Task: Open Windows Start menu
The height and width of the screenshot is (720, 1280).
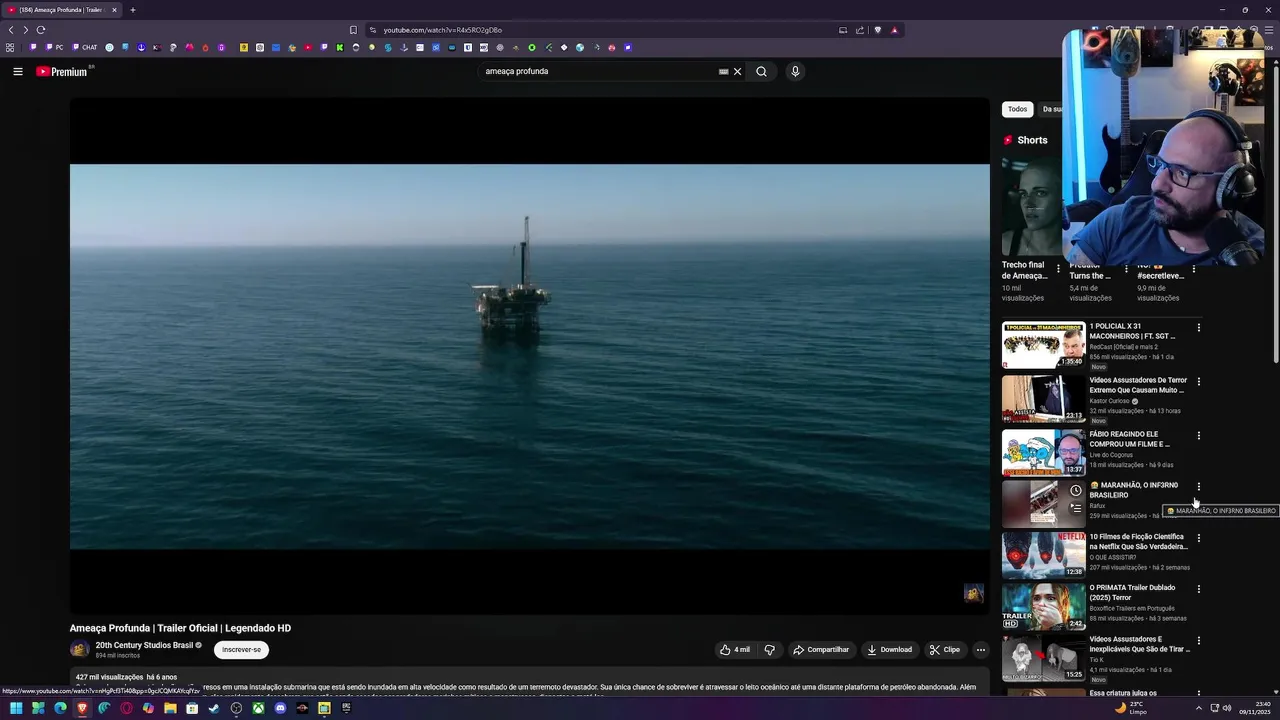Action: tap(16, 708)
